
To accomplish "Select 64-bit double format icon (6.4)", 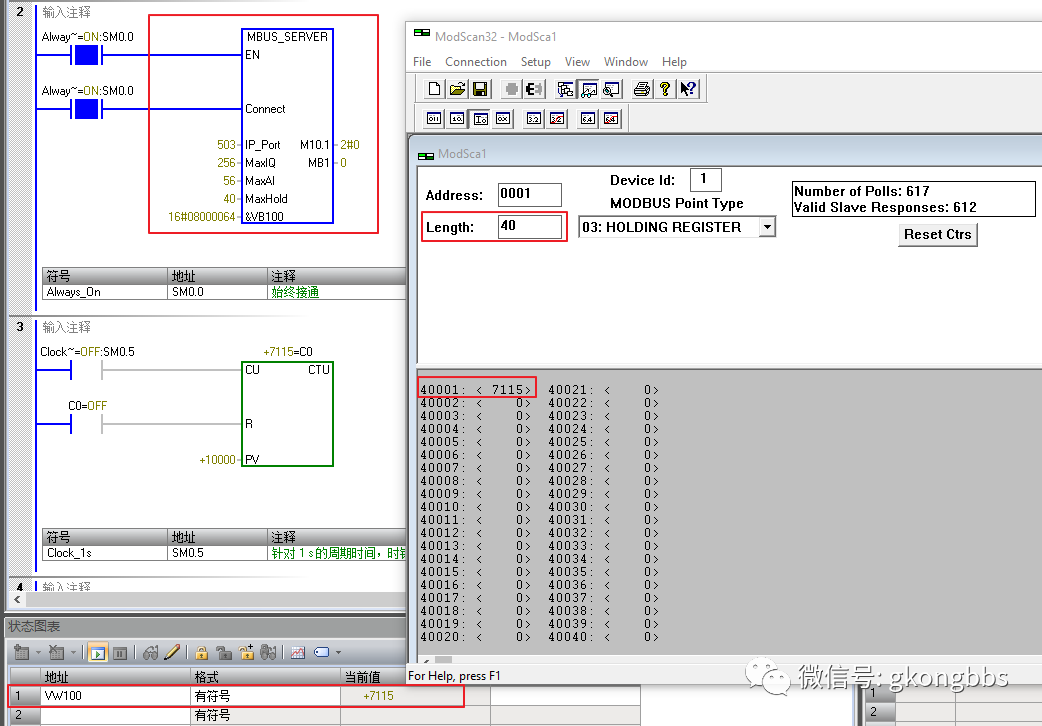I will pos(587,119).
